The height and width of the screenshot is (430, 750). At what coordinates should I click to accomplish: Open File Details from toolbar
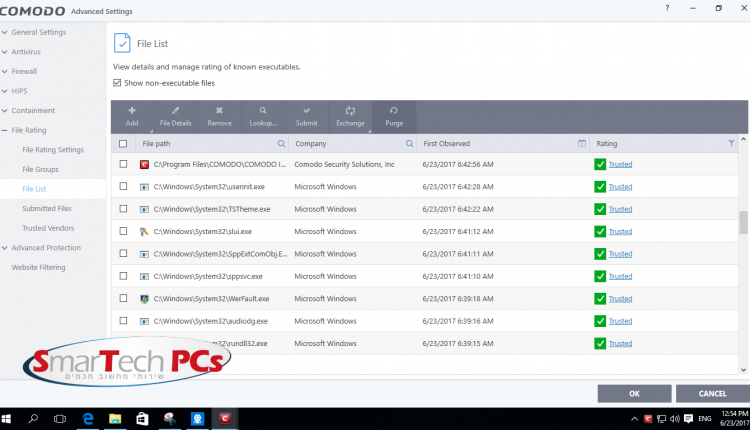[176, 117]
